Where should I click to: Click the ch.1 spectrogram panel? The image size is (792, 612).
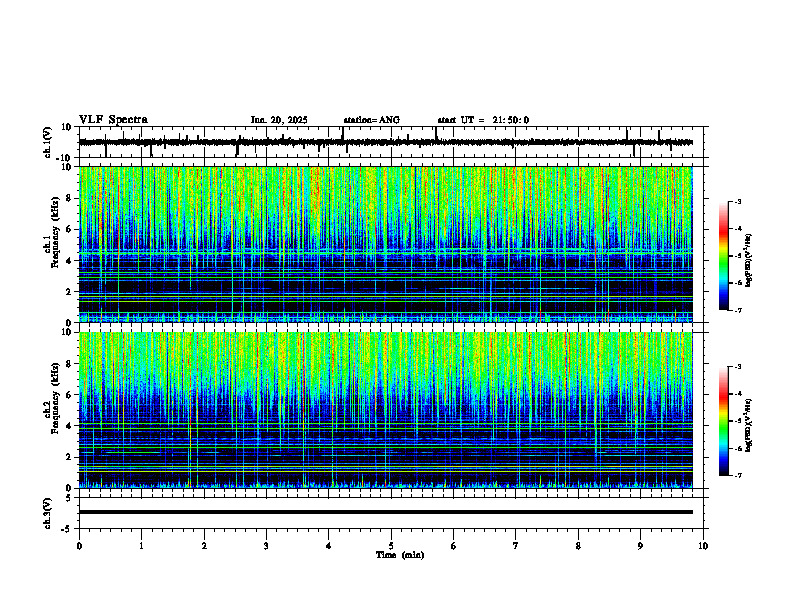(386, 244)
